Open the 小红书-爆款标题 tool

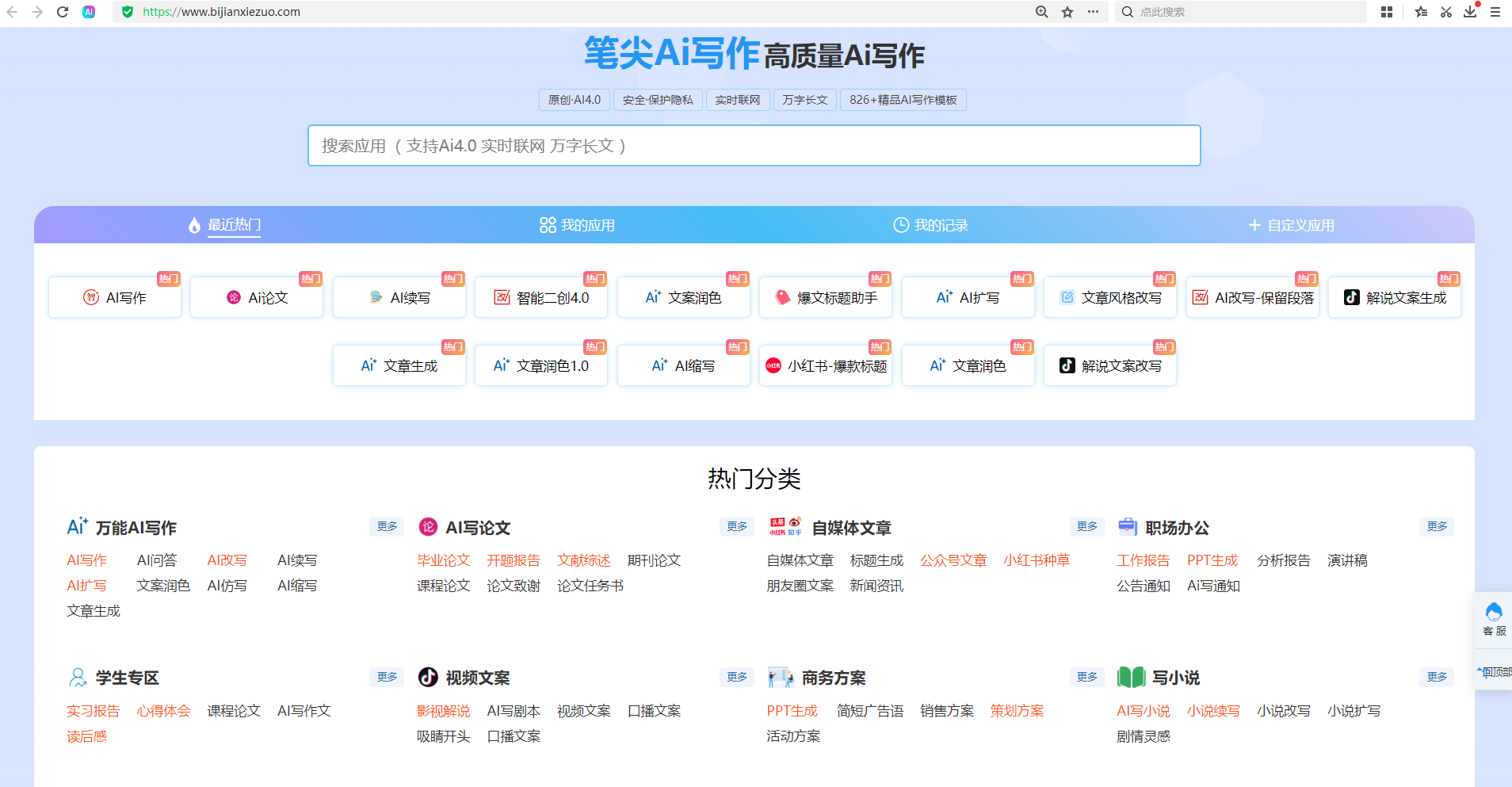825,365
